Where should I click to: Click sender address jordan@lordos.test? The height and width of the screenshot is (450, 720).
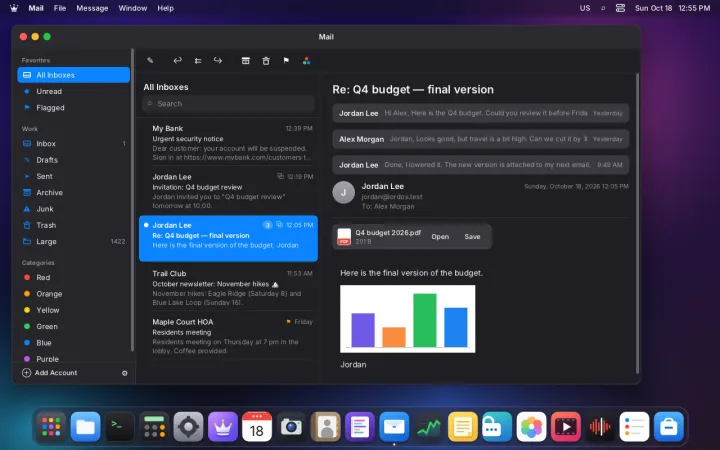(392, 197)
